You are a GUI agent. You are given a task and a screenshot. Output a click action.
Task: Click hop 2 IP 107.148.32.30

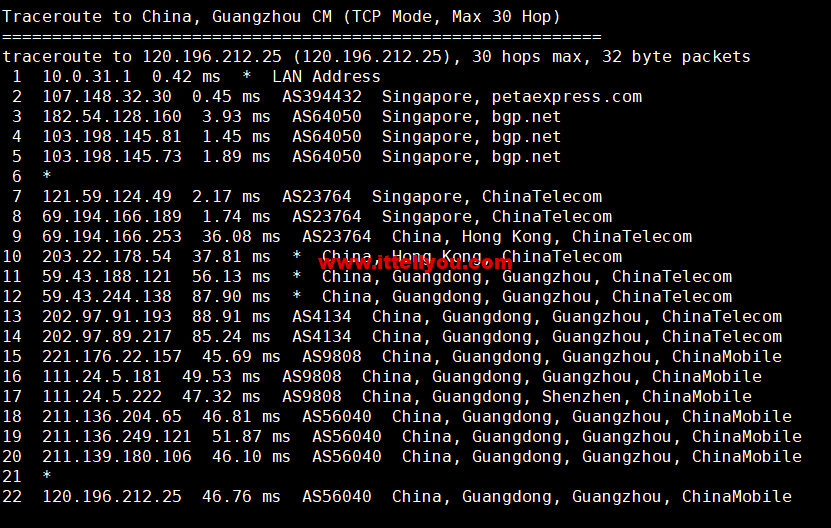[x=107, y=96]
